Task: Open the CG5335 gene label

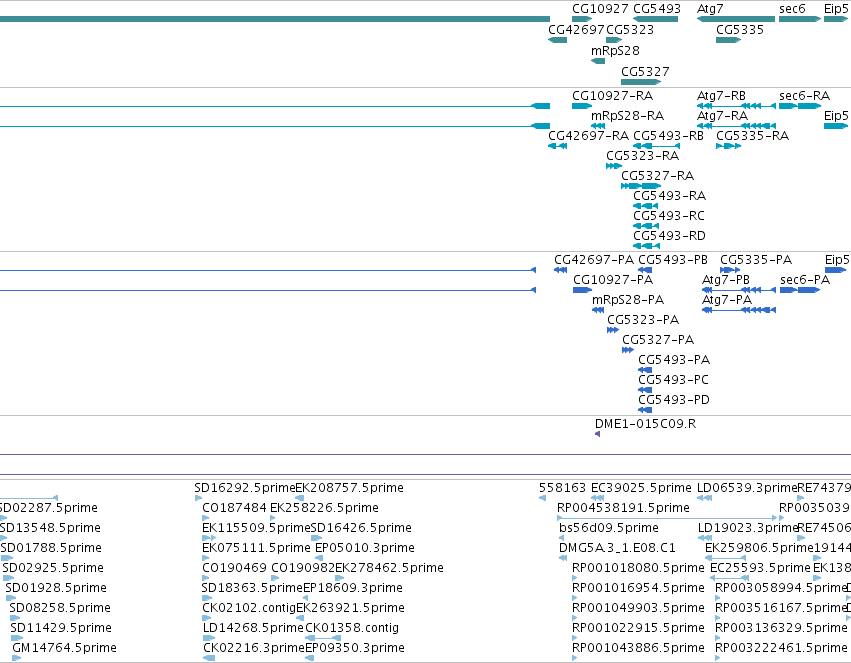Action: click(740, 30)
